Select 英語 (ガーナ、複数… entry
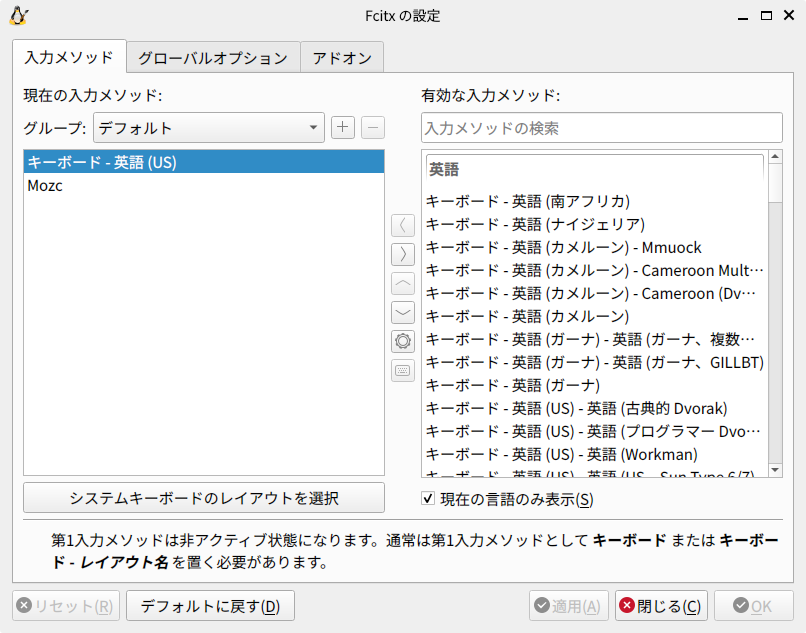Viewport: 806px width, 633px height. coord(595,339)
